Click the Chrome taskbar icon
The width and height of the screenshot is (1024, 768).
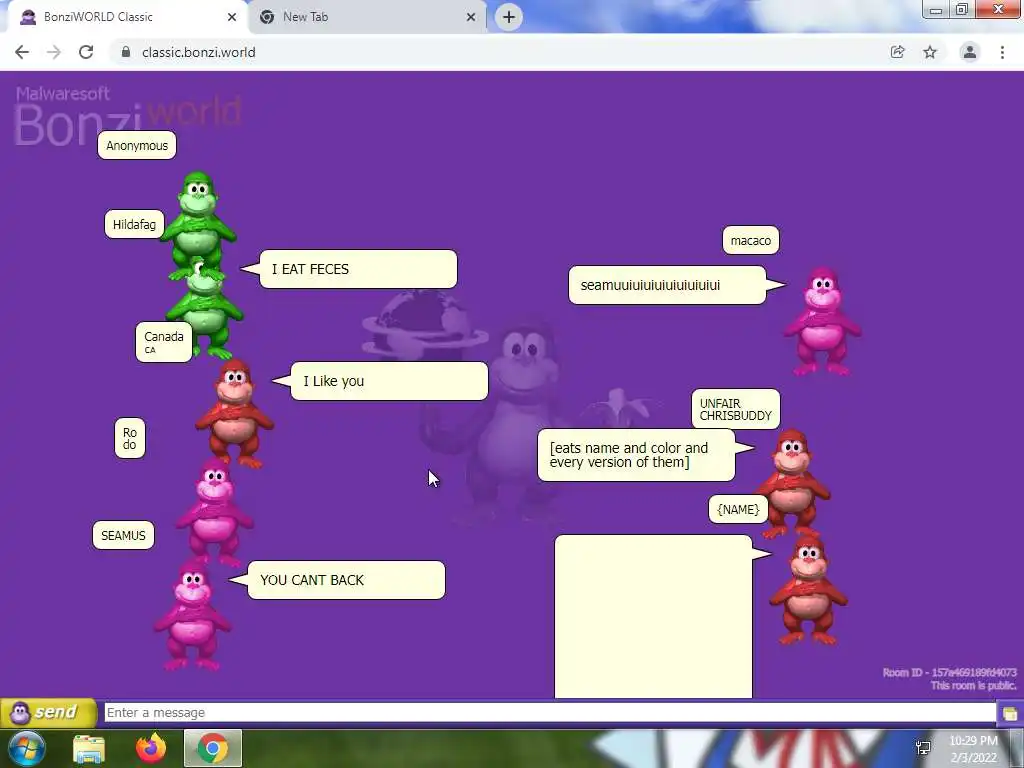tap(212, 748)
